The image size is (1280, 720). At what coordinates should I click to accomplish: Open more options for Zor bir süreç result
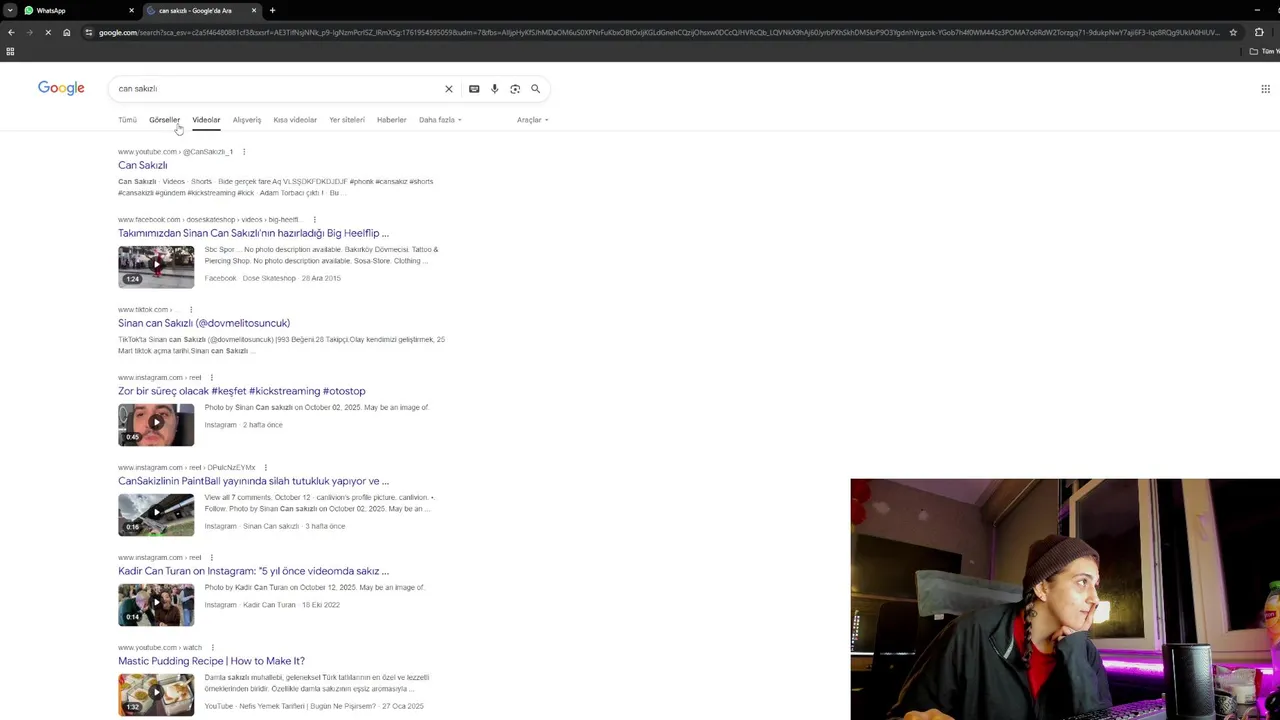211,378
